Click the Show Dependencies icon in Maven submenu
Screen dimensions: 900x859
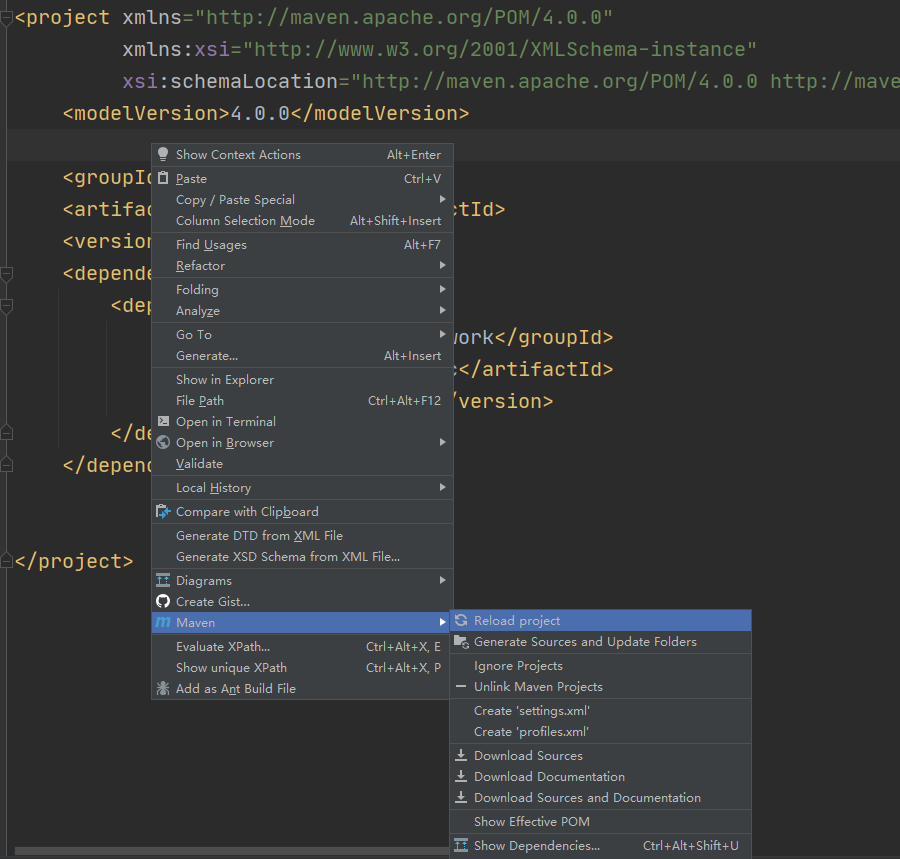click(462, 845)
